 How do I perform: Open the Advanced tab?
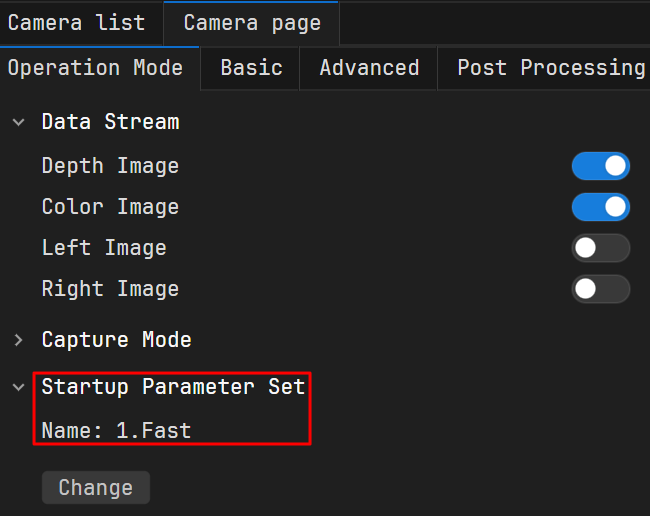click(x=369, y=68)
